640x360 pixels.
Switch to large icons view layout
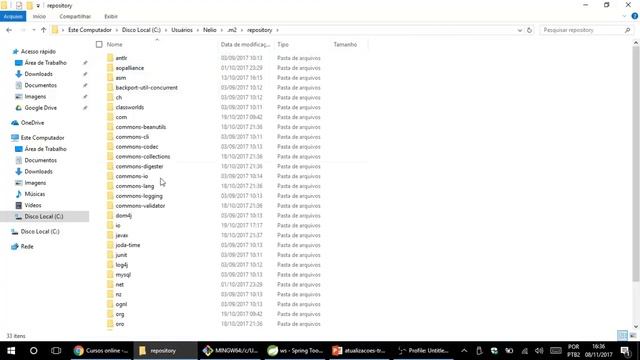pyautogui.click(x=633, y=336)
